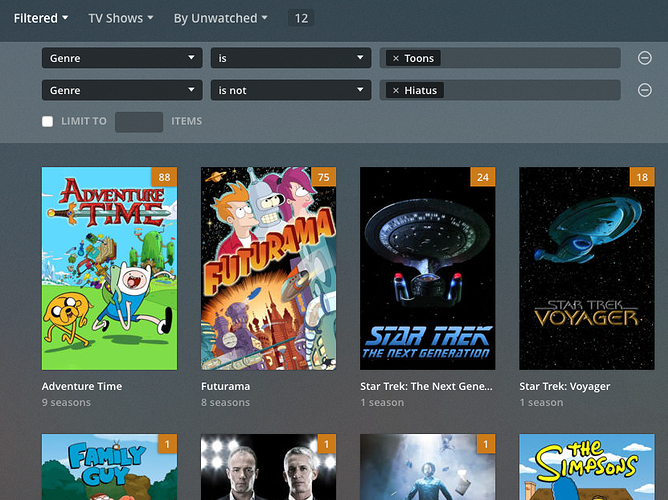The height and width of the screenshot is (500, 668).
Task: Click '8 seasons' under Futurama
Action: click(x=225, y=402)
